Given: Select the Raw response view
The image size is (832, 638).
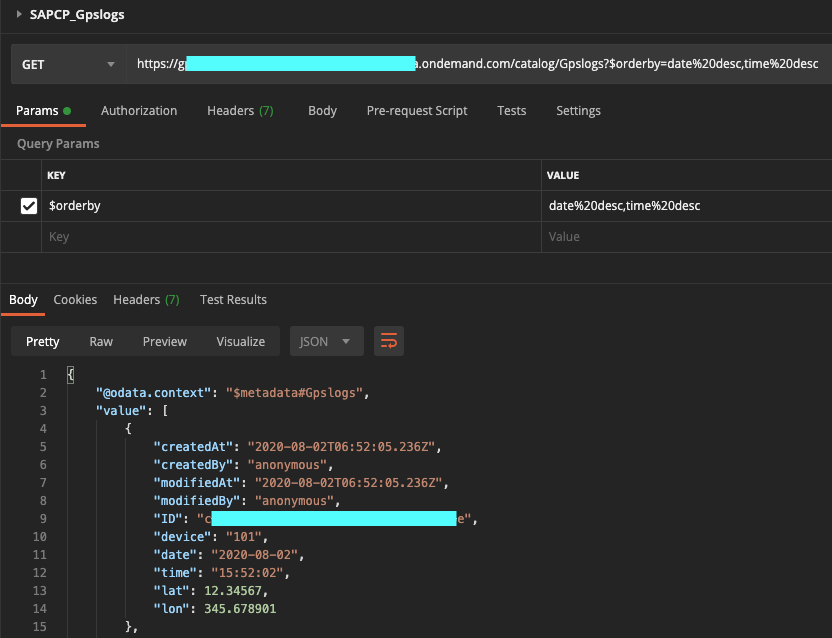Looking at the screenshot, I should [x=101, y=341].
